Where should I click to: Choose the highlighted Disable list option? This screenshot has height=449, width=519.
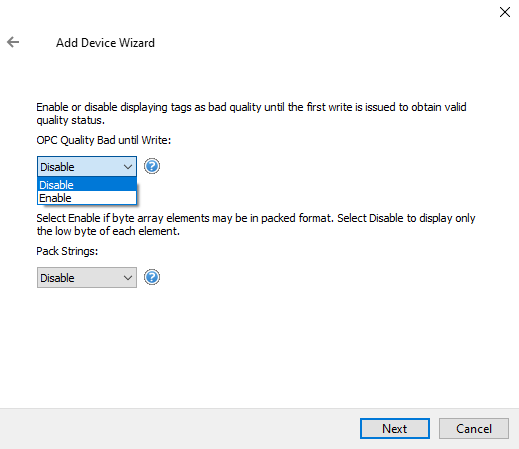point(87,185)
